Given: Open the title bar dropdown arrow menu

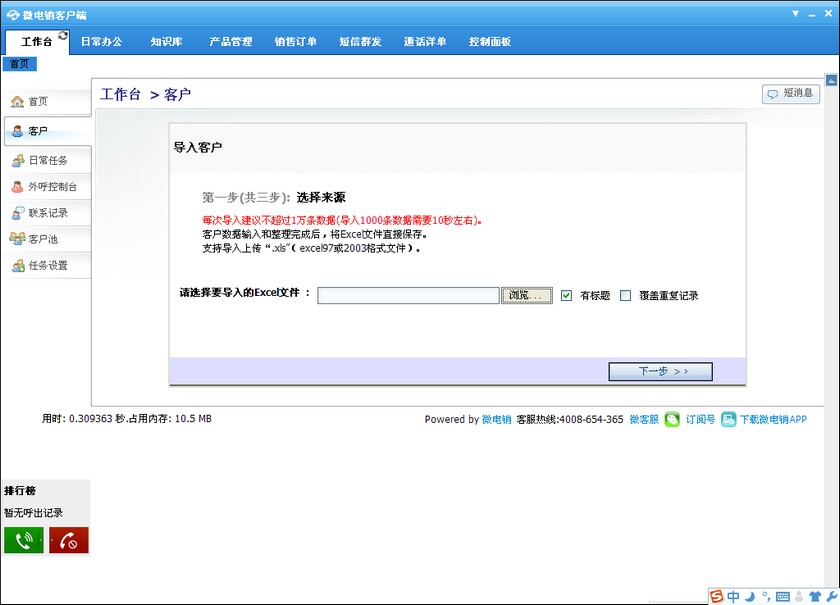Looking at the screenshot, I should click(x=796, y=14).
